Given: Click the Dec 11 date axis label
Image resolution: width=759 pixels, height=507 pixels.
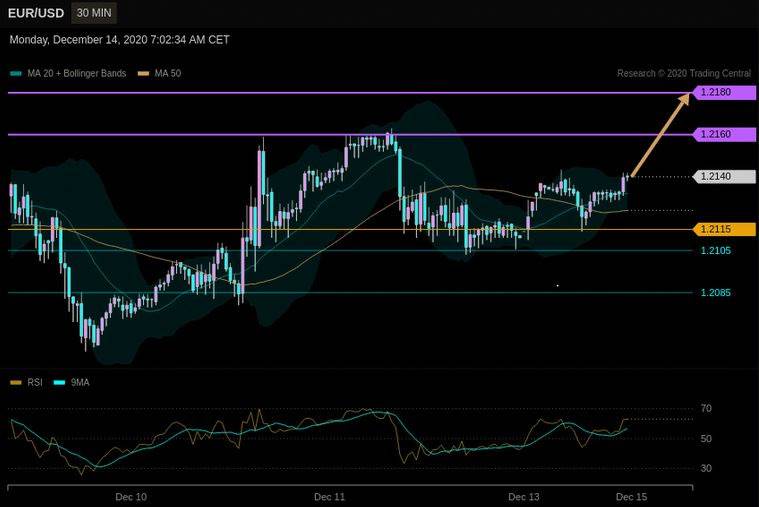Looking at the screenshot, I should [x=330, y=497].
